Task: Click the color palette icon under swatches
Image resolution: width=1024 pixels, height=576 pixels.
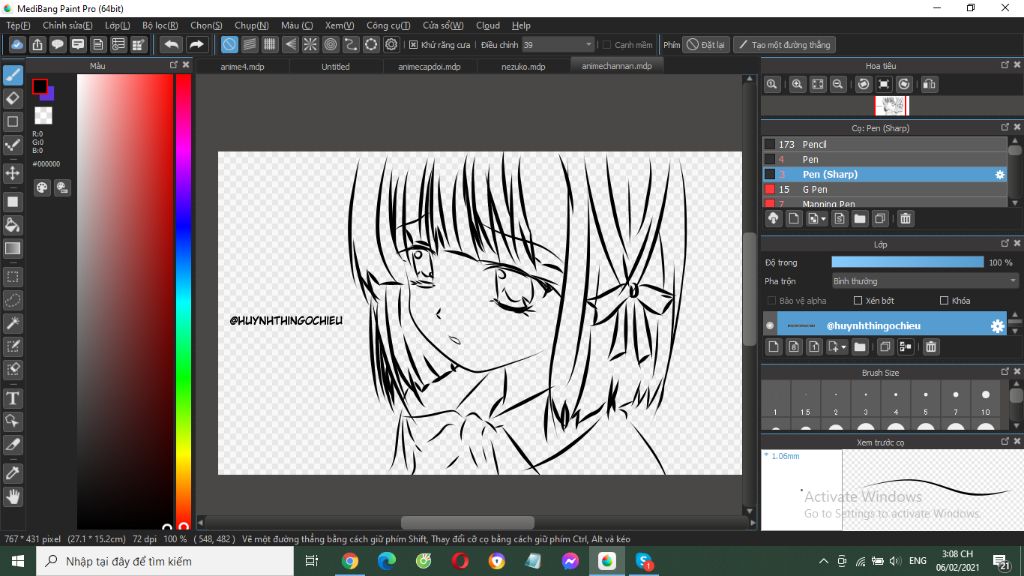Action: pos(42,188)
